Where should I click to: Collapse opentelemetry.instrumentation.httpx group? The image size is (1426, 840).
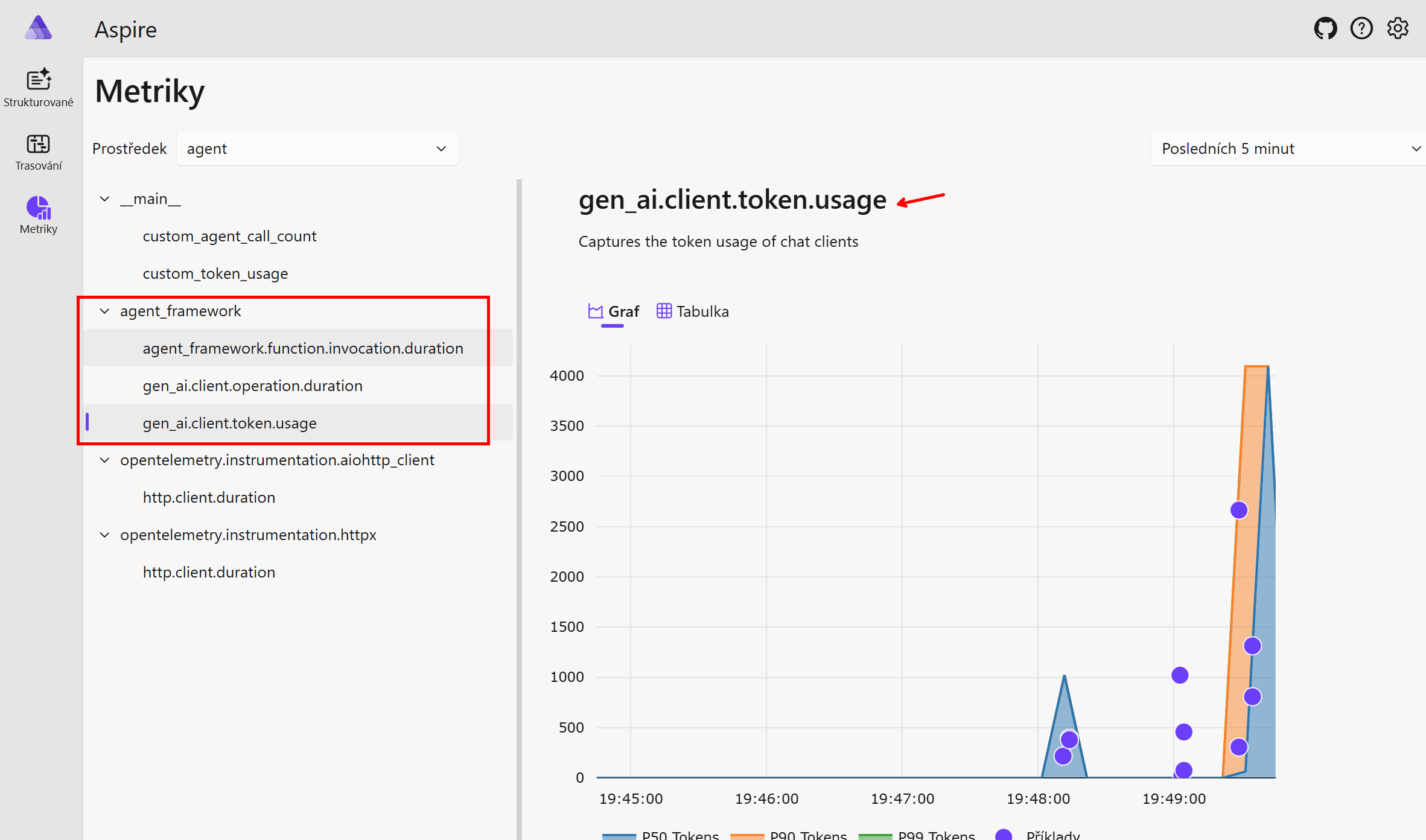point(104,535)
